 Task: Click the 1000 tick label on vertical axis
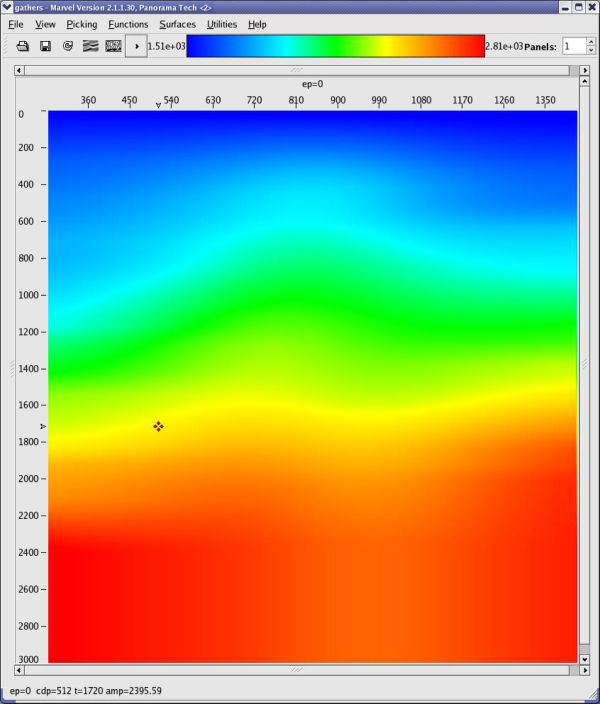click(x=28, y=295)
